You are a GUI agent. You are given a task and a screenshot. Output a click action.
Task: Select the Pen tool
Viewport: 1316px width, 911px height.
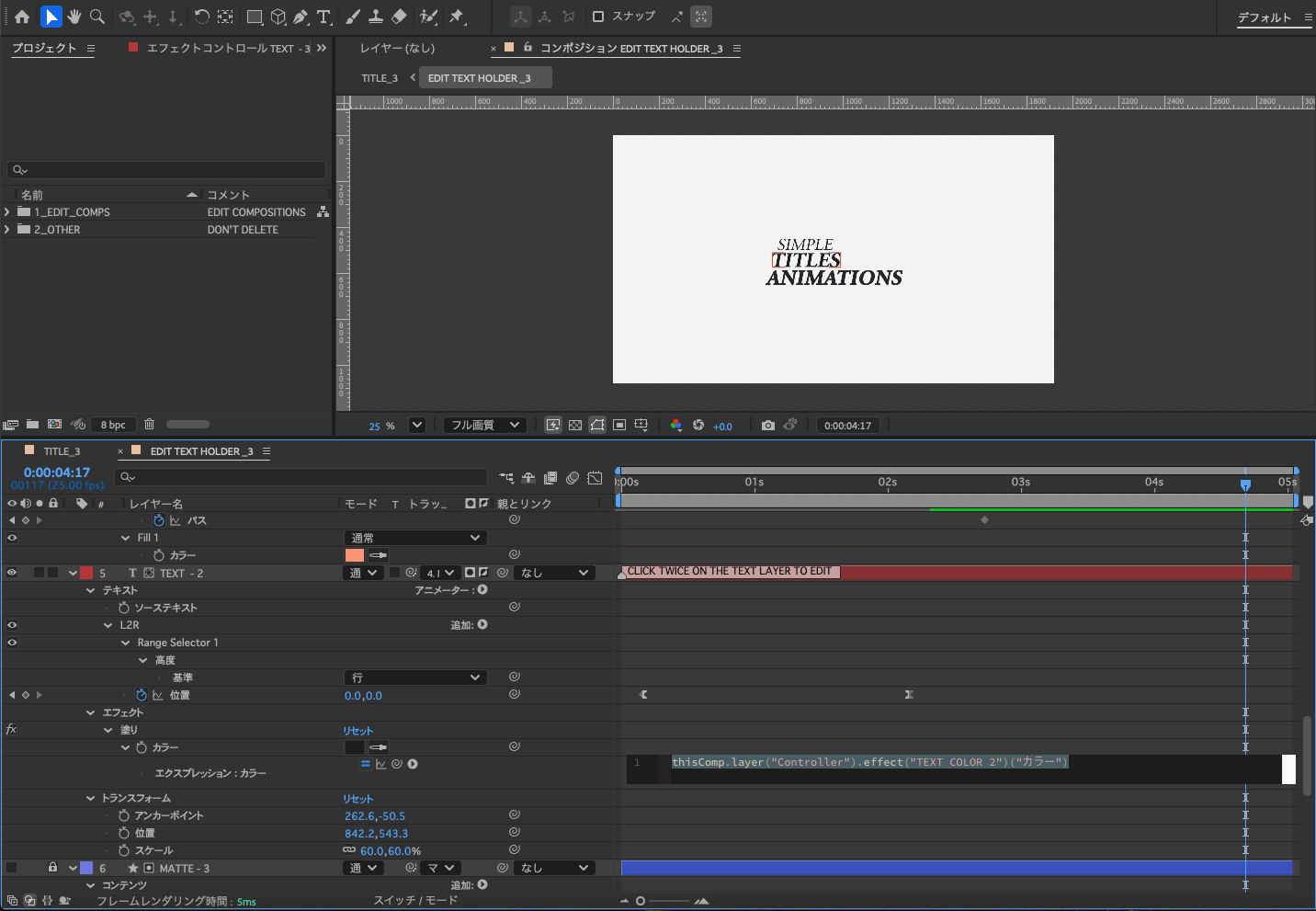[x=301, y=17]
